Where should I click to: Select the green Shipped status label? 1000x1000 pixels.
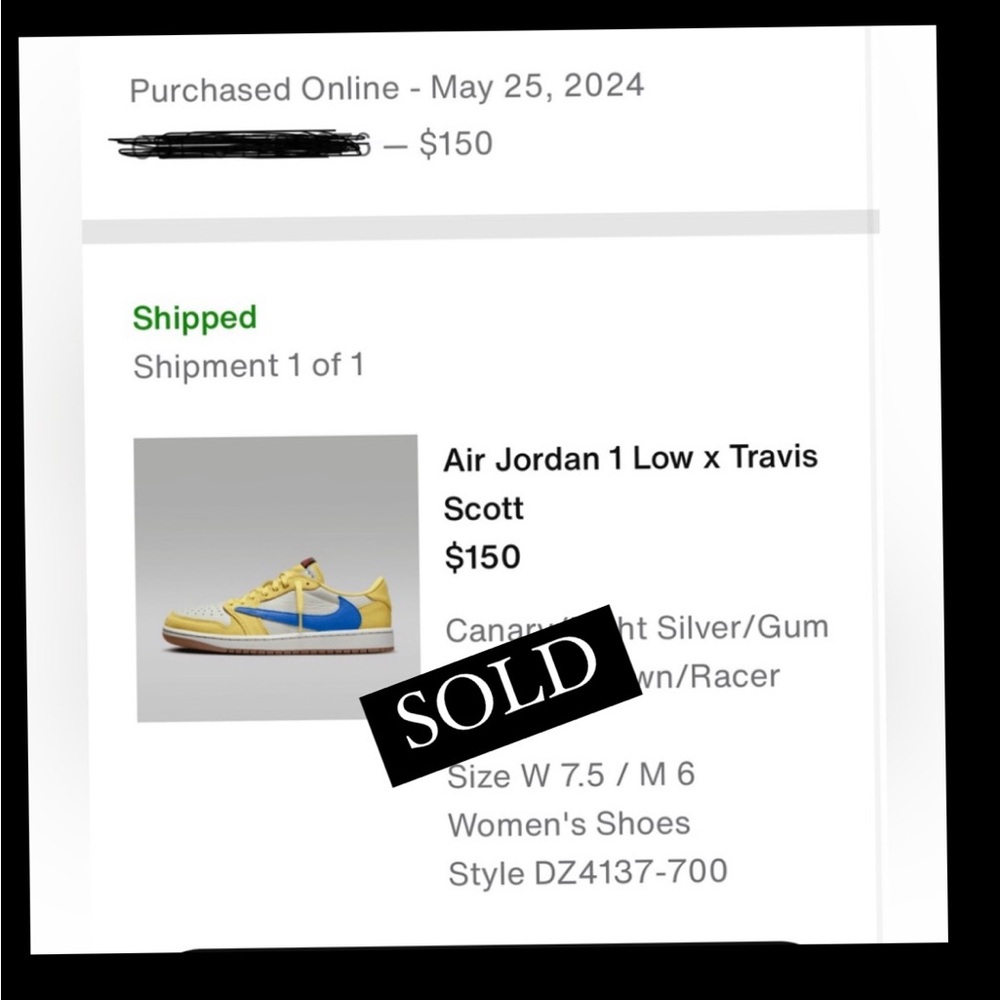point(195,318)
